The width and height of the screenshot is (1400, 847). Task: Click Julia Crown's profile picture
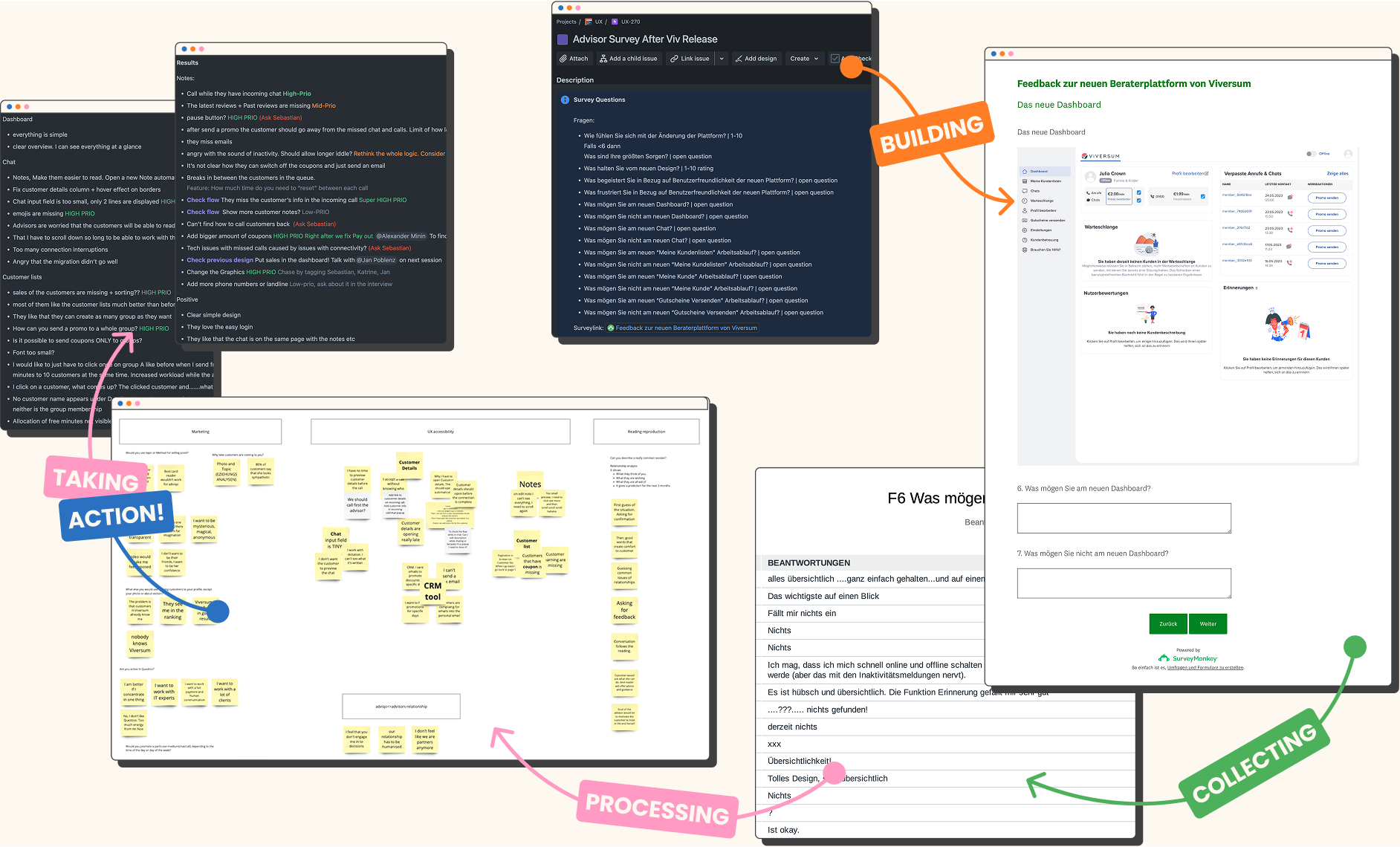1090,177
